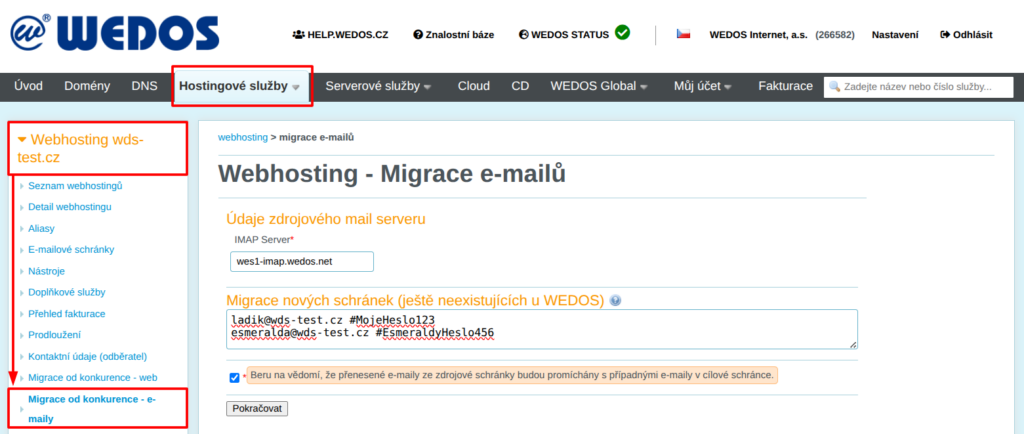Open Přehled fakturace in sidebar
Screen dimensions: 1024x434
[x=67, y=313]
